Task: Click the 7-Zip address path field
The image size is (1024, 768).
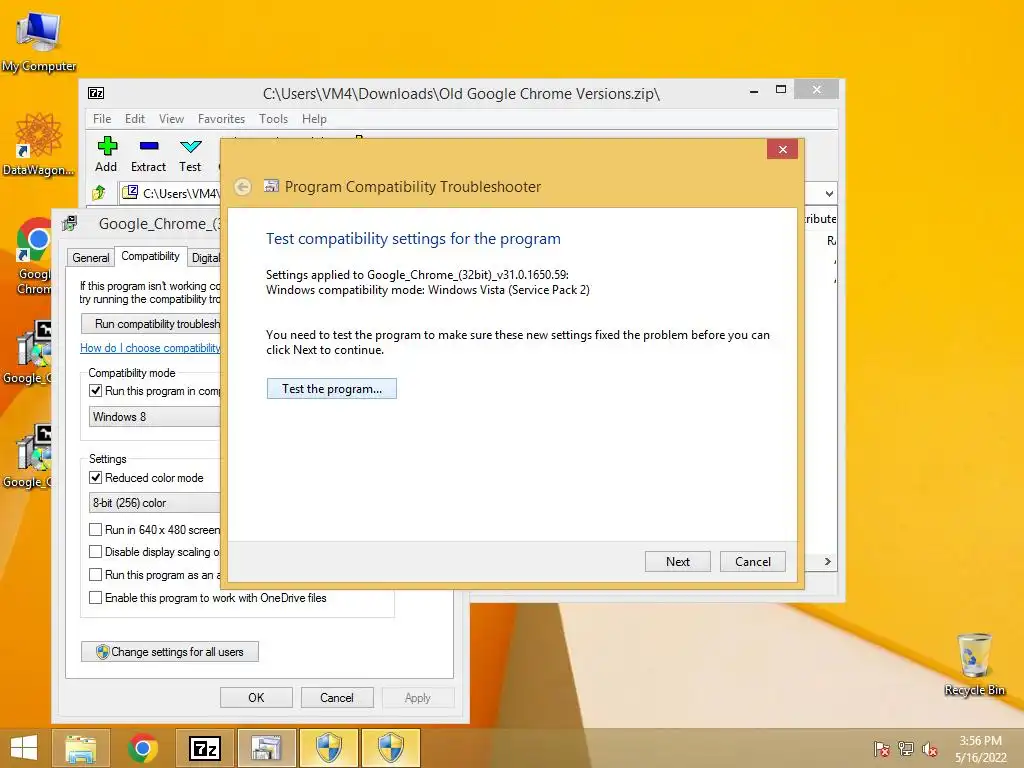Action: click(171, 193)
